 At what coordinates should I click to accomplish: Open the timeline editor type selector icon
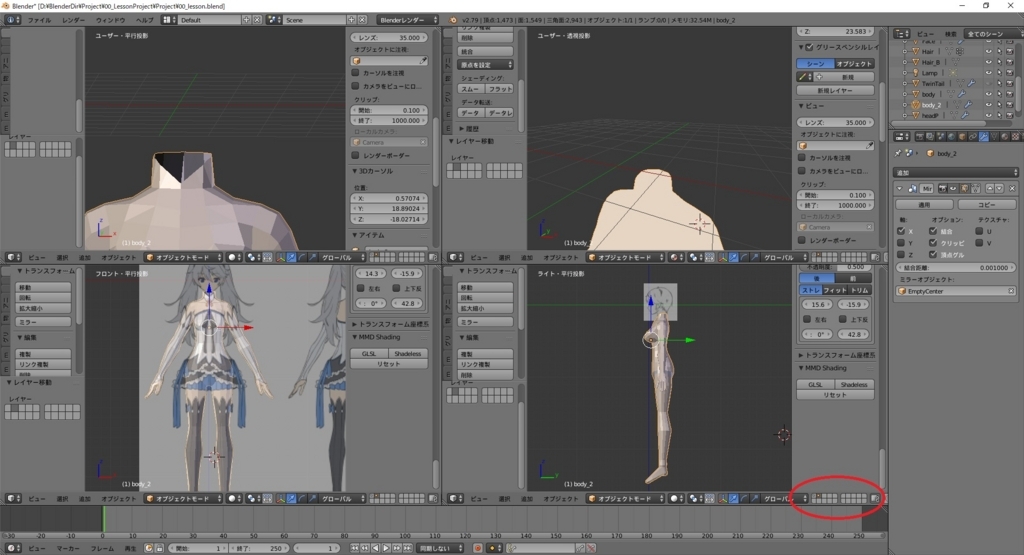(12, 548)
